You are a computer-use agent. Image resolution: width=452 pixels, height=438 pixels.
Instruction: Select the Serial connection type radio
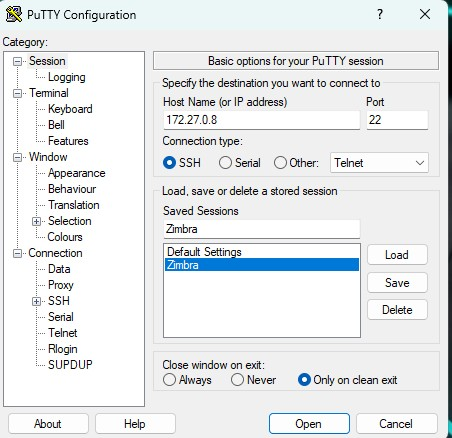[x=225, y=163]
